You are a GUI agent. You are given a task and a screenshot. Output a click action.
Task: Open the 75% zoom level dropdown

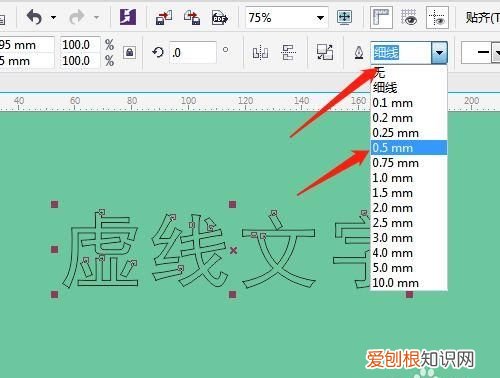pyautogui.click(x=320, y=17)
